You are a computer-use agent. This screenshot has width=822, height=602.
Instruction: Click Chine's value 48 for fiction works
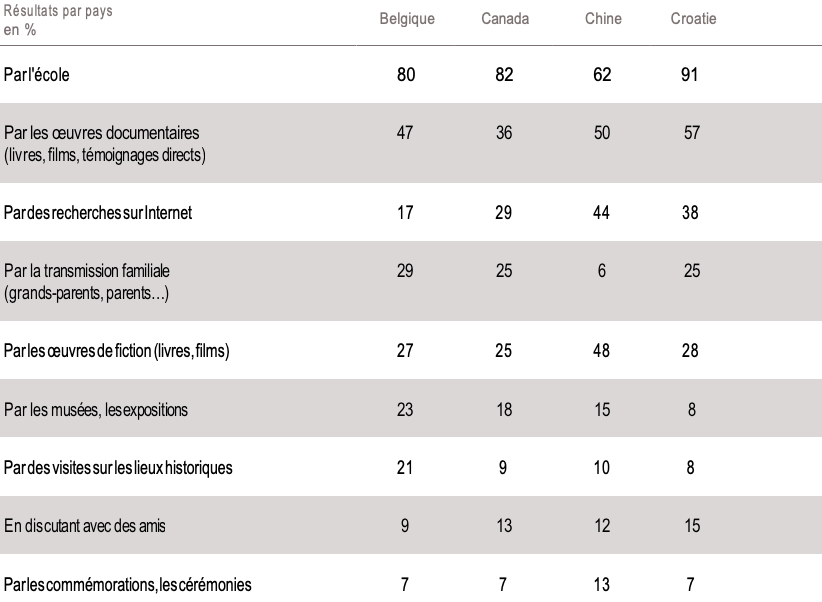click(602, 350)
